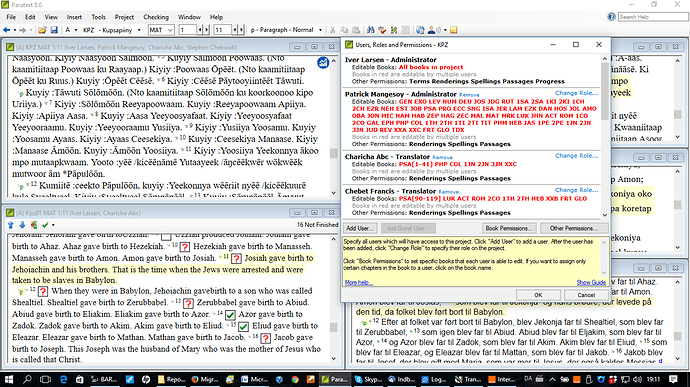Open the Checking menu
Screen dimensions: 690x387
click(x=156, y=17)
